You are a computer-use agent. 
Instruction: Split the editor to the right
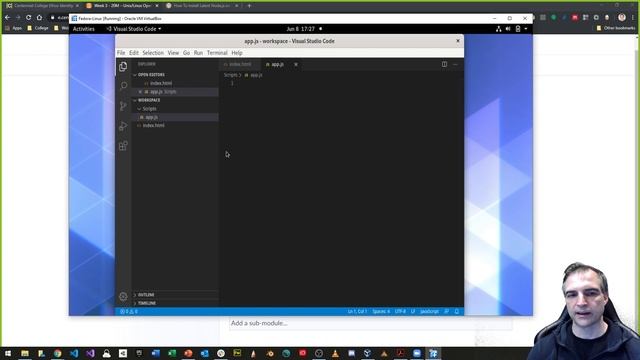[444, 64]
